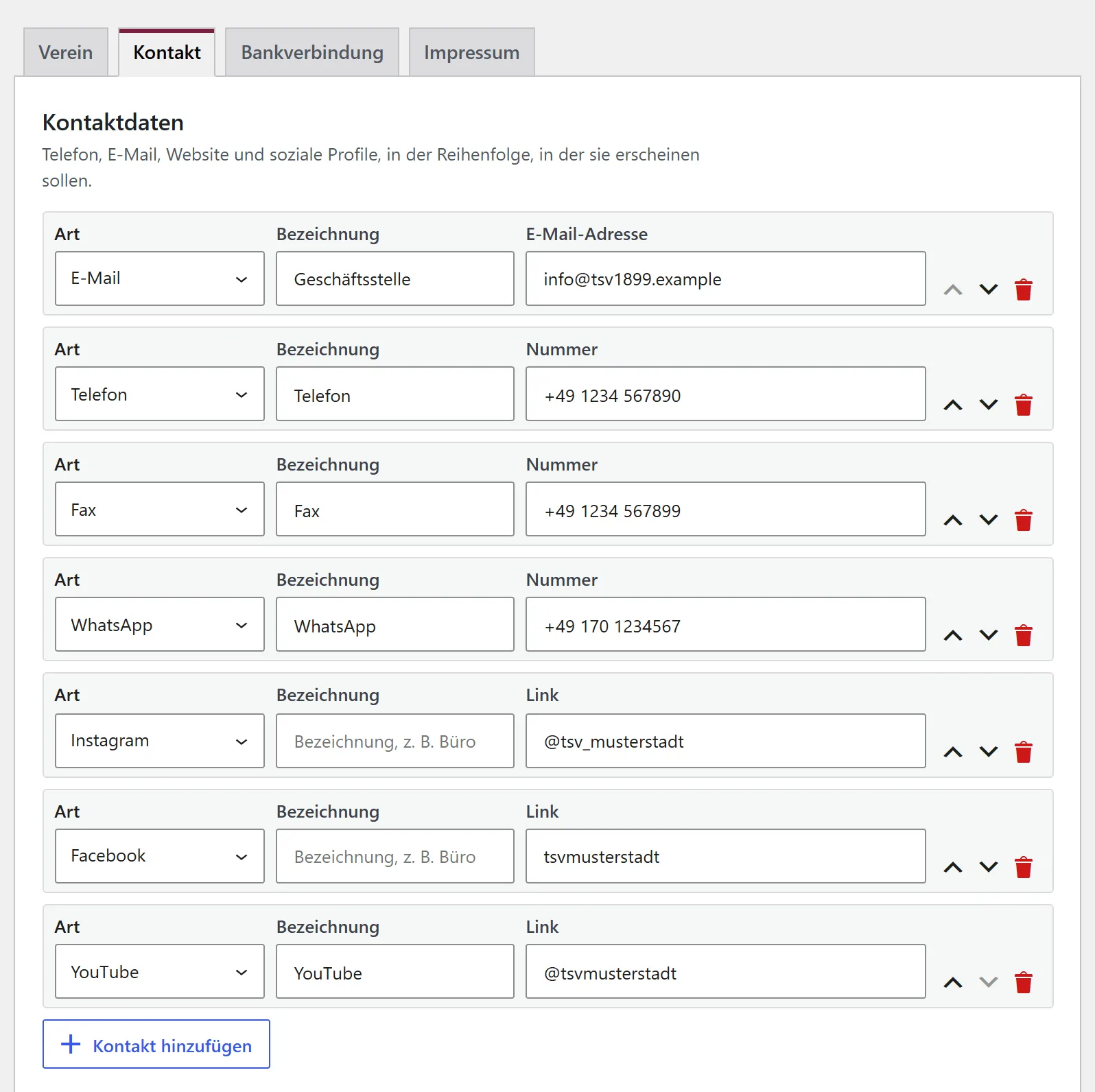Screen dimensions: 1095x1092
Task: Edit the Geschäftsstelle Bezeichnung field
Action: point(395,278)
